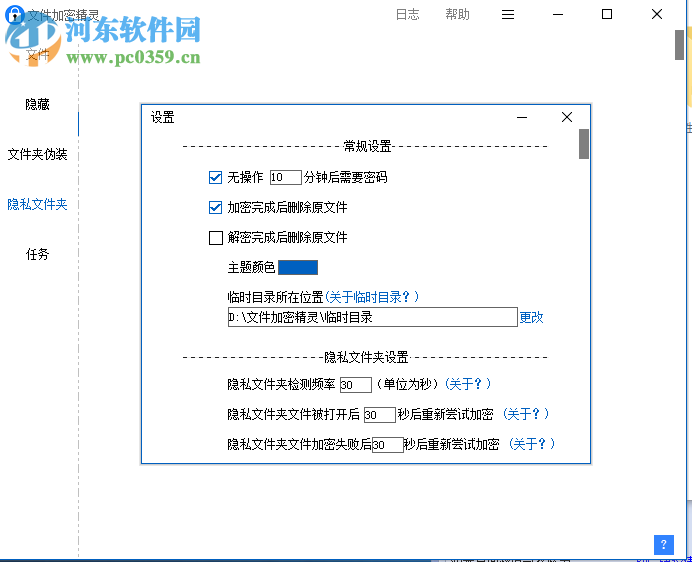This screenshot has height=562, width=692.
Task: Open the hamburger menu in the title bar
Action: coord(508,15)
